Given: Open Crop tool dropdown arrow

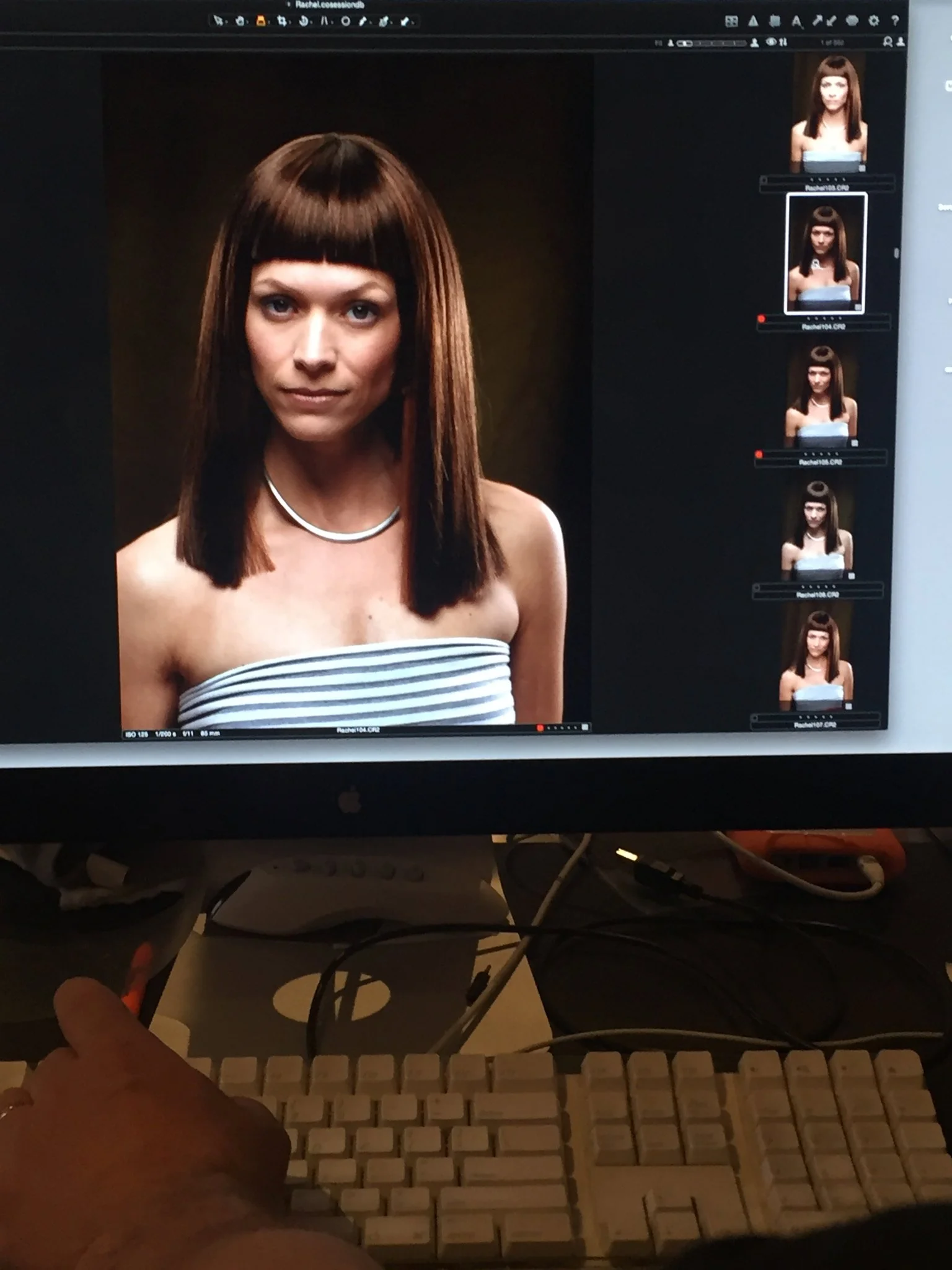Looking at the screenshot, I should pyautogui.click(x=291, y=24).
